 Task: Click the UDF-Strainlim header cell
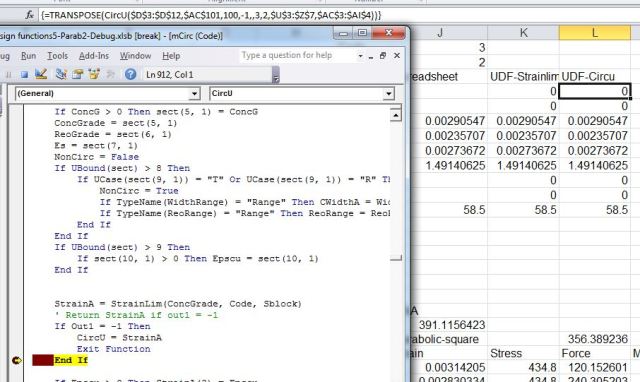pyautogui.click(x=524, y=77)
